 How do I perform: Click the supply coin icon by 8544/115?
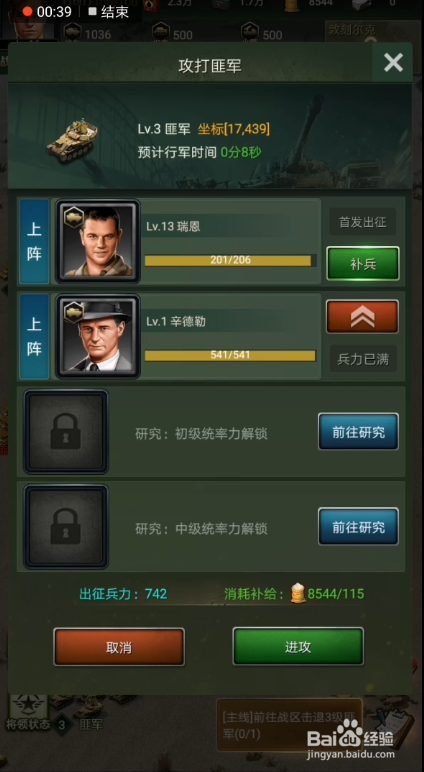297,593
